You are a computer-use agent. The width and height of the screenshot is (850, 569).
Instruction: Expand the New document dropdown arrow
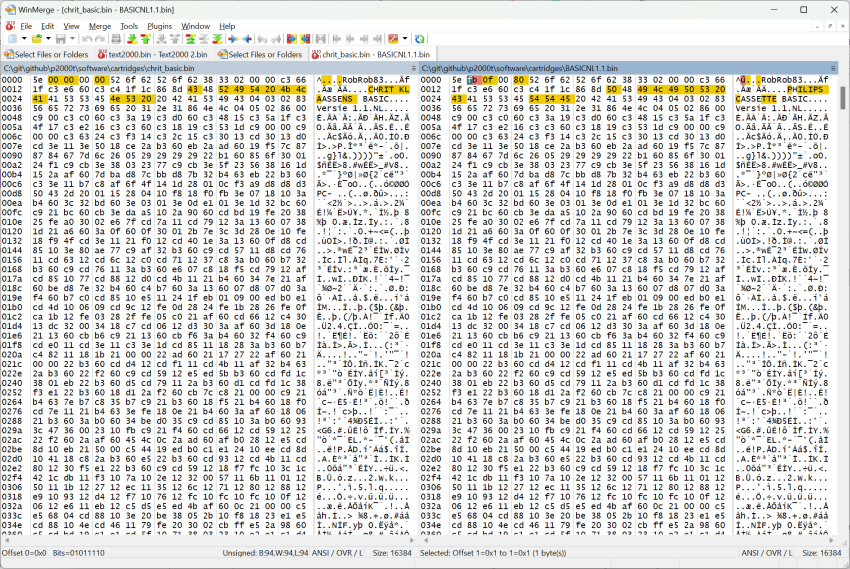(x=24, y=38)
